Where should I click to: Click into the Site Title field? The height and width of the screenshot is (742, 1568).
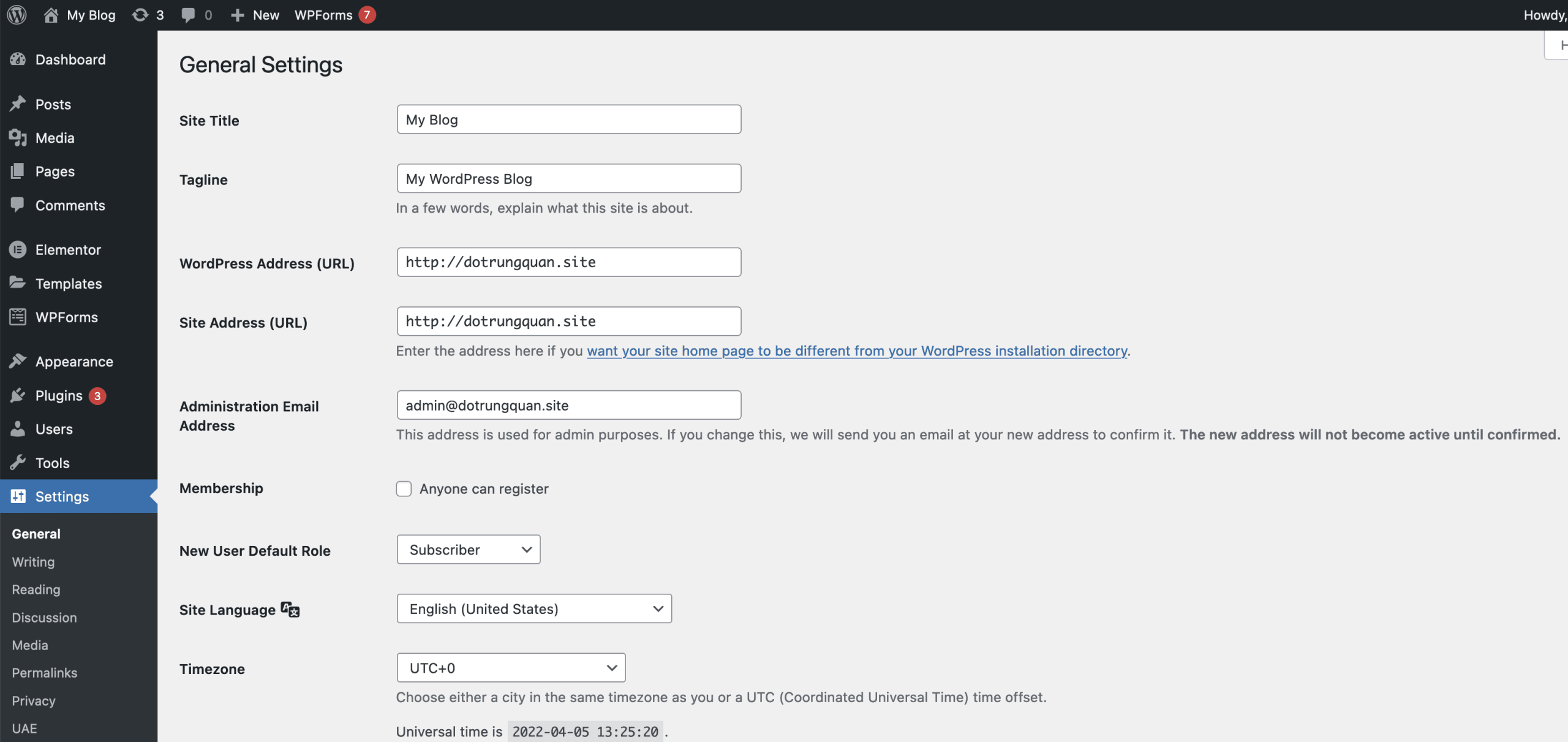(568, 119)
